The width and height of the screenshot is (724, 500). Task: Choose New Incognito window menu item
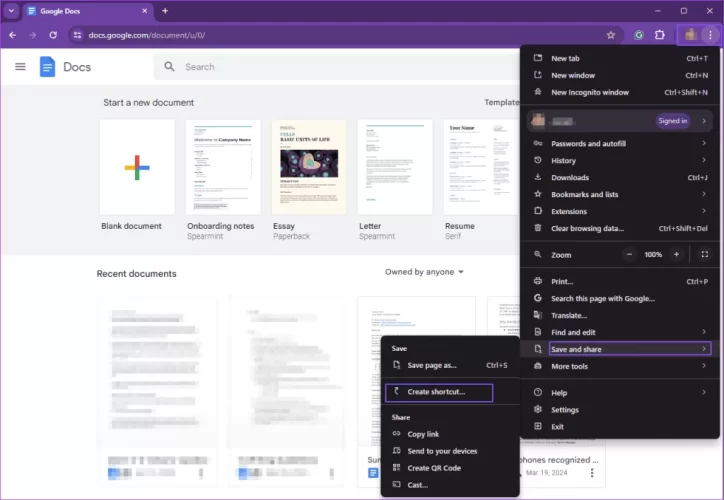590,92
